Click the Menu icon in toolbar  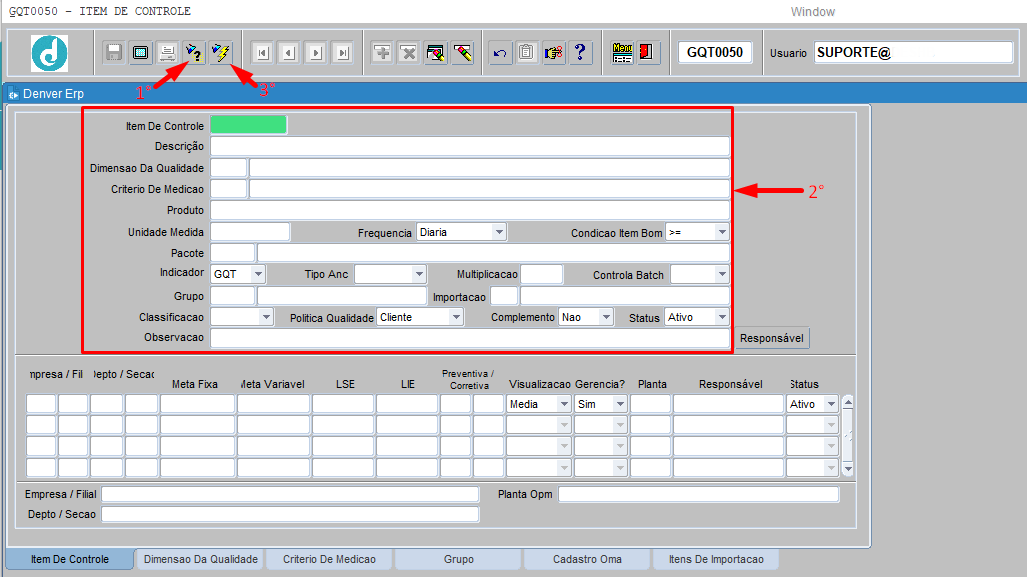622,52
